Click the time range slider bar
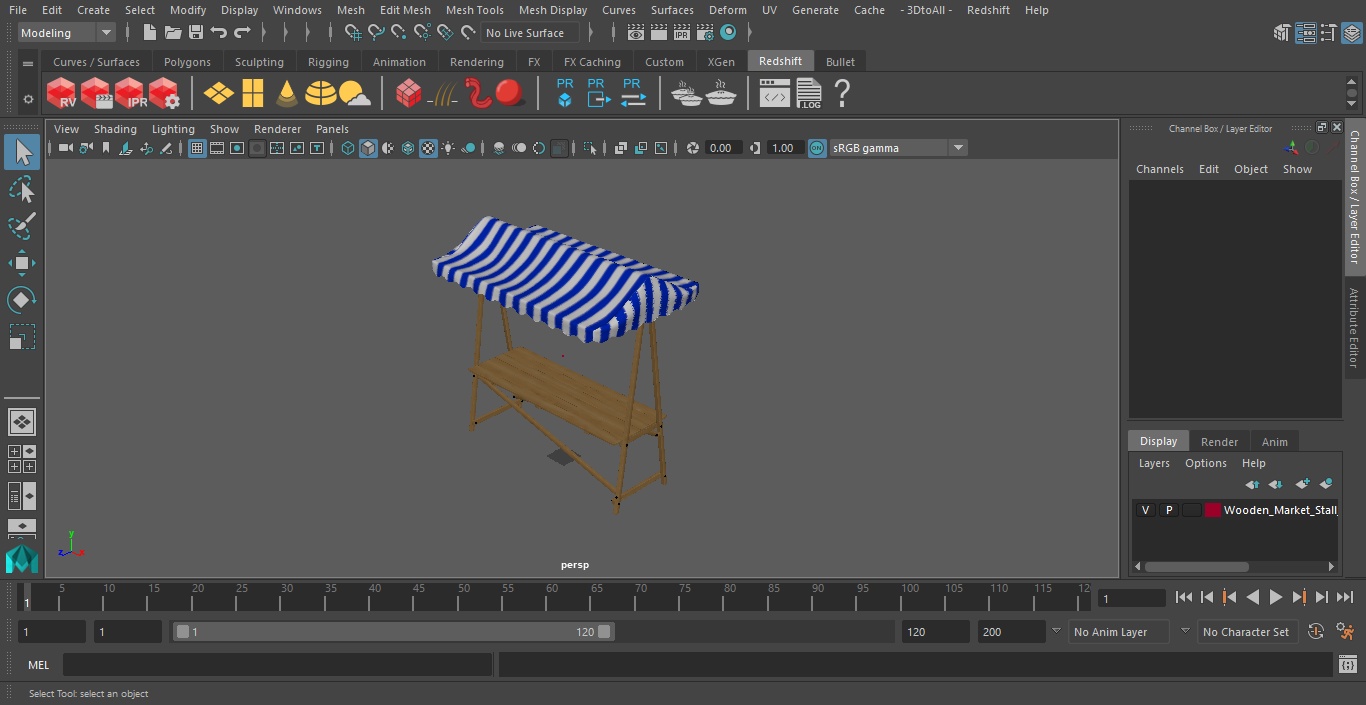This screenshot has width=1366, height=705. (x=393, y=632)
